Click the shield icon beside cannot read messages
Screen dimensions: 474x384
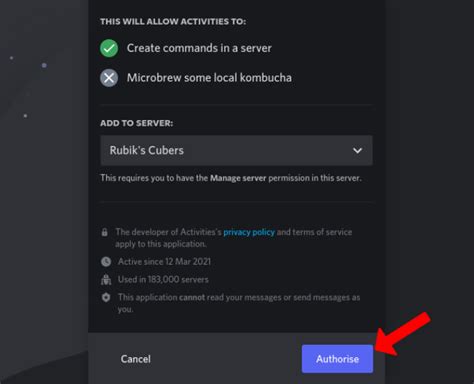(x=106, y=297)
